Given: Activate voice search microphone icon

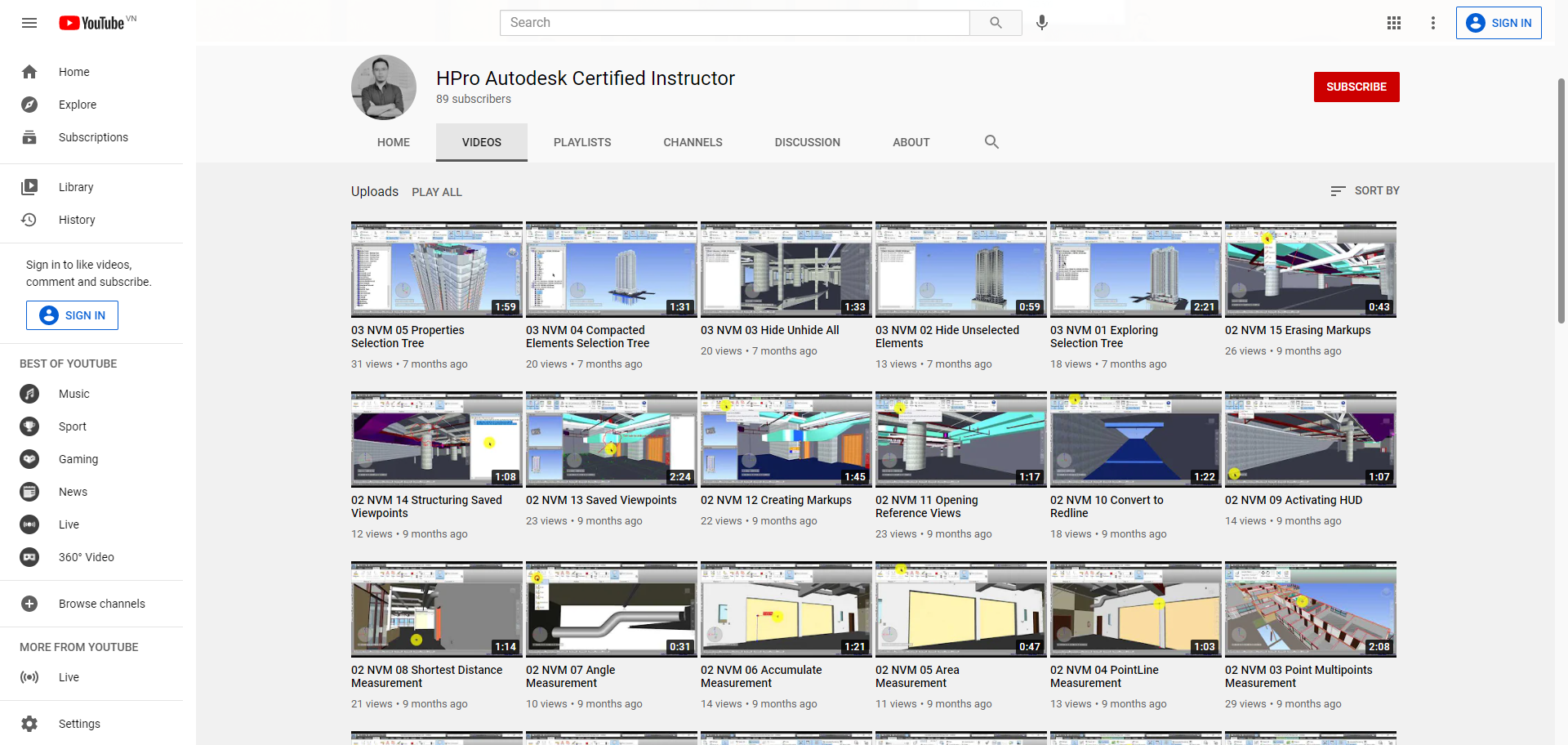Looking at the screenshot, I should (x=1041, y=23).
